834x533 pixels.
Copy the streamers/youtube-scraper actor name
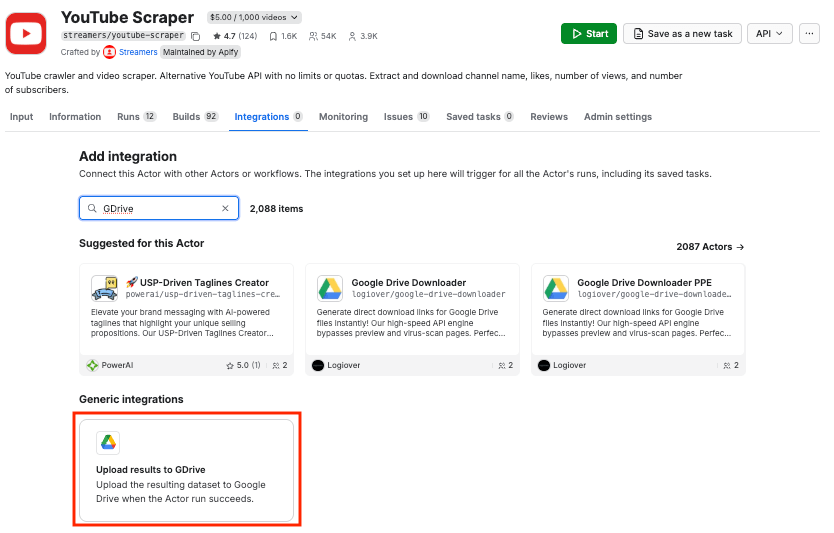coord(196,36)
